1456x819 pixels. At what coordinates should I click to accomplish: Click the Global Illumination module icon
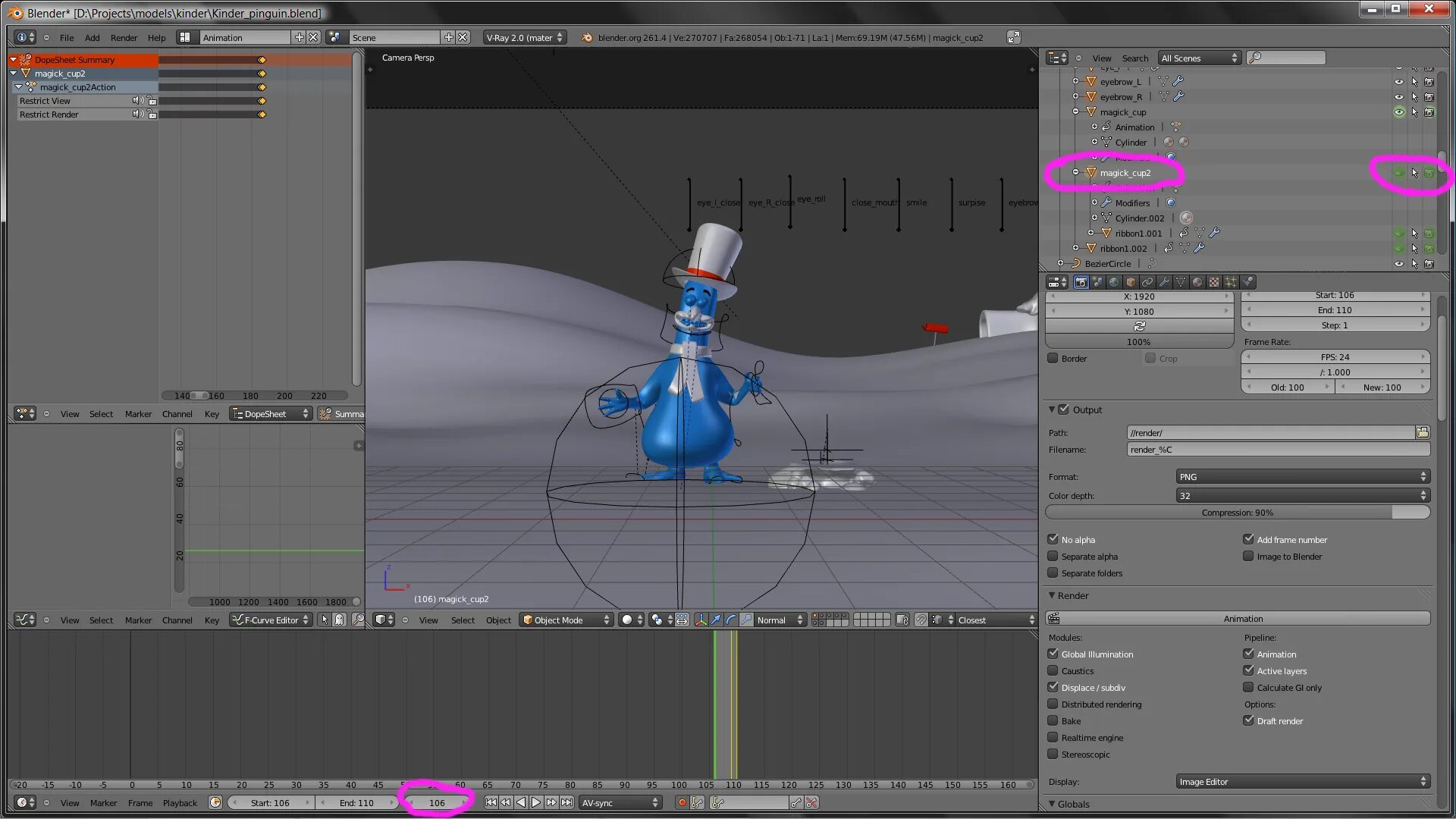[1053, 654]
